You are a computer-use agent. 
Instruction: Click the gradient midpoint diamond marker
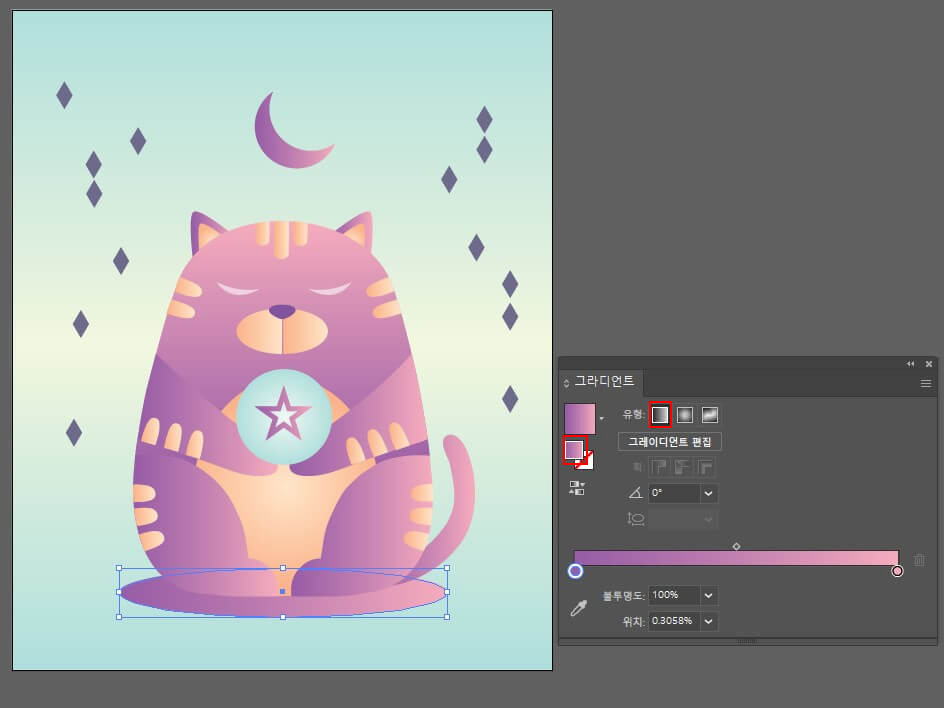(736, 546)
